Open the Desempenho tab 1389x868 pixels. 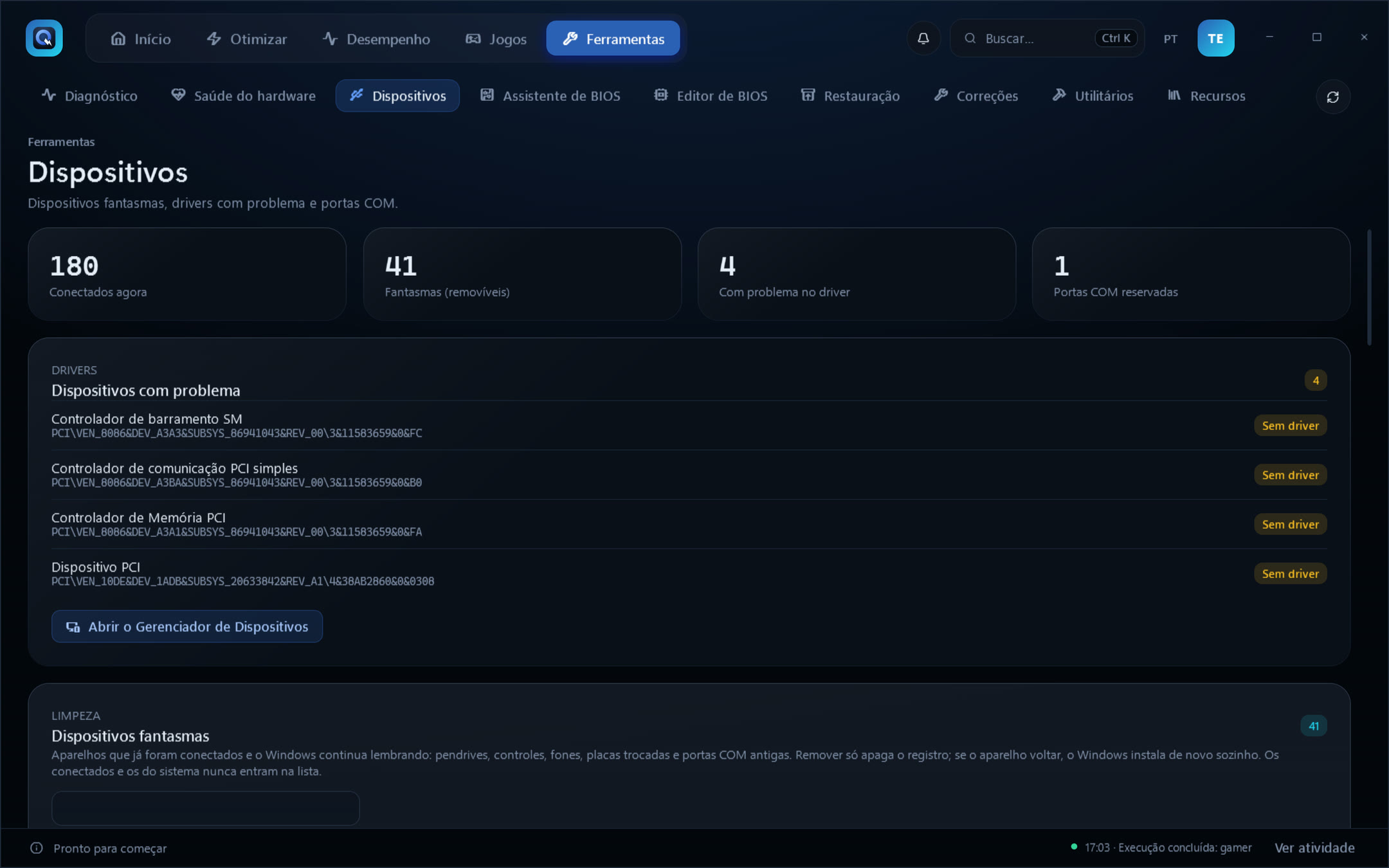[x=377, y=39]
